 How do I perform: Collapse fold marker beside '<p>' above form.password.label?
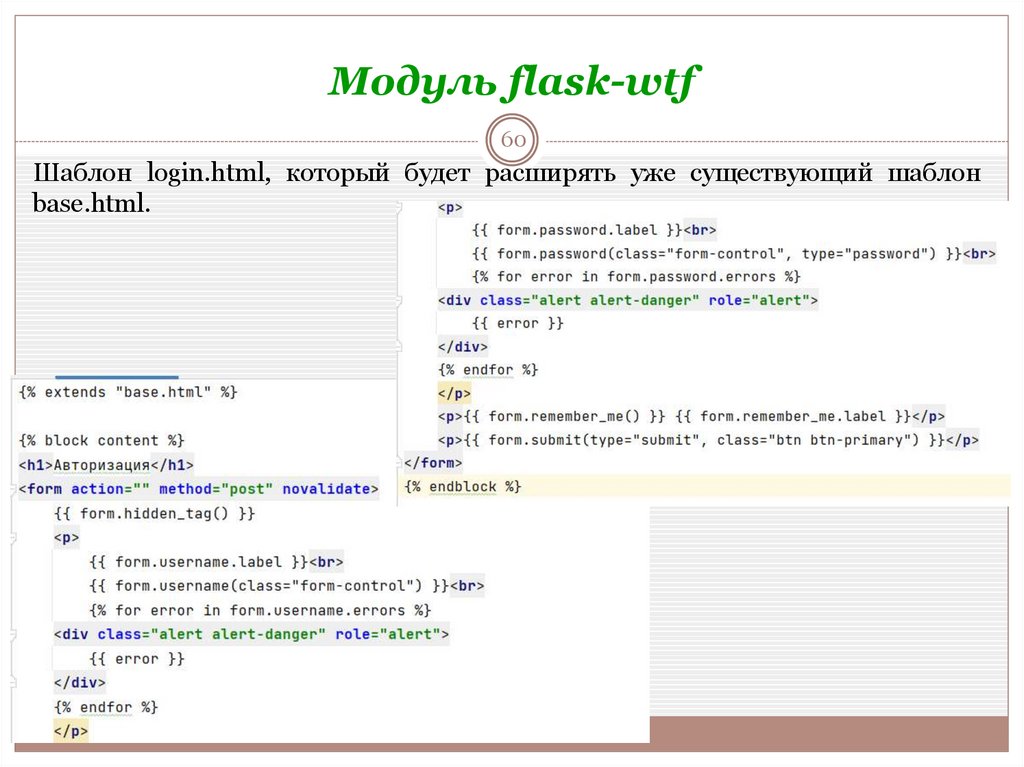click(399, 208)
